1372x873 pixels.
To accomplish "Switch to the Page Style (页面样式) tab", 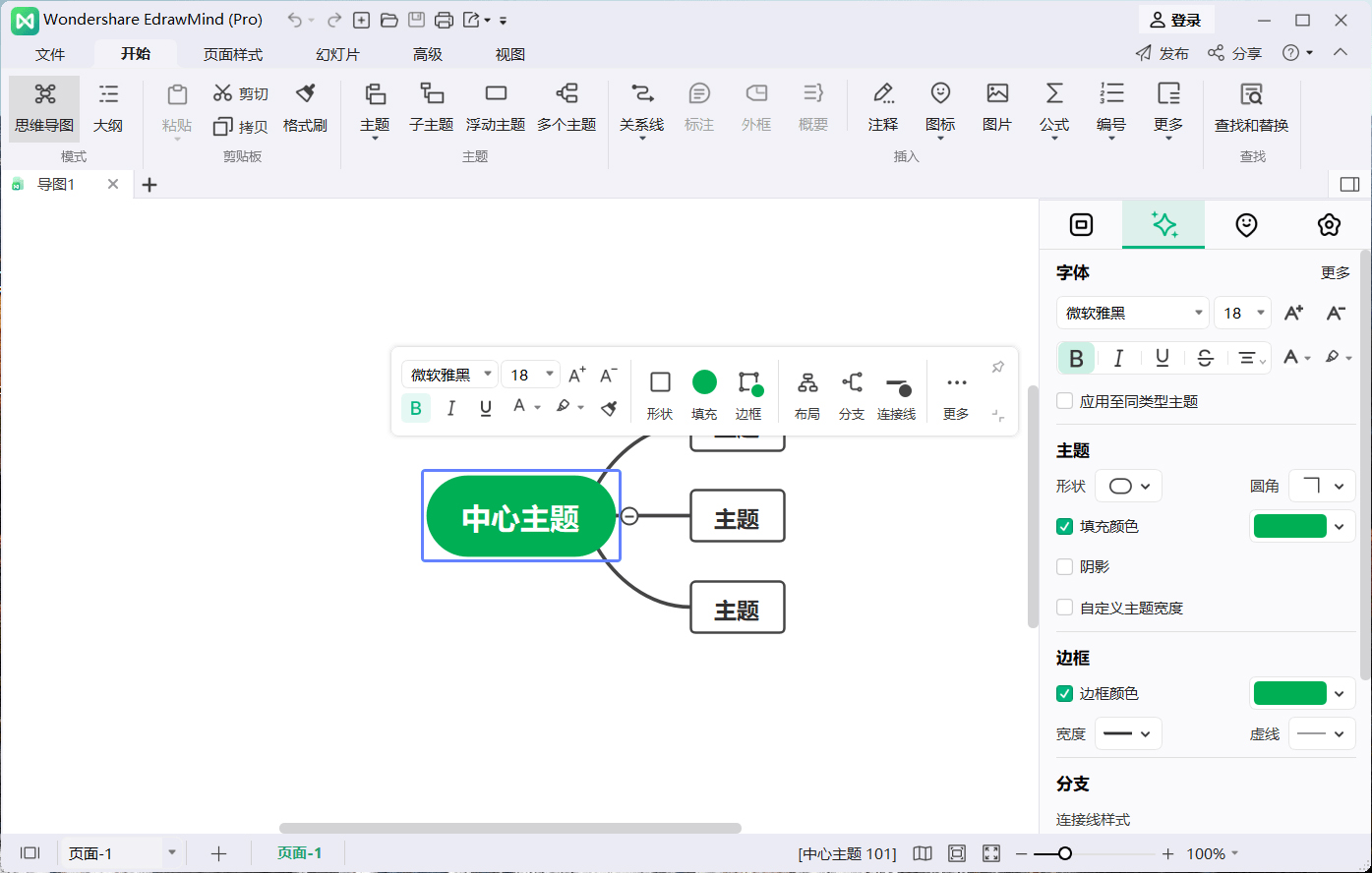I will 233,54.
